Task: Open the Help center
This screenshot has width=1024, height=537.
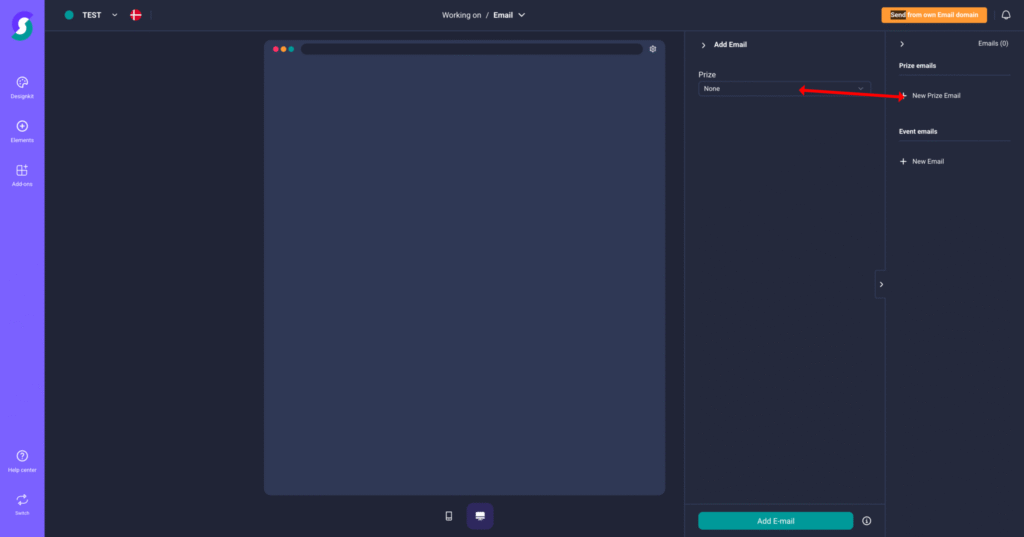Action: point(22,461)
